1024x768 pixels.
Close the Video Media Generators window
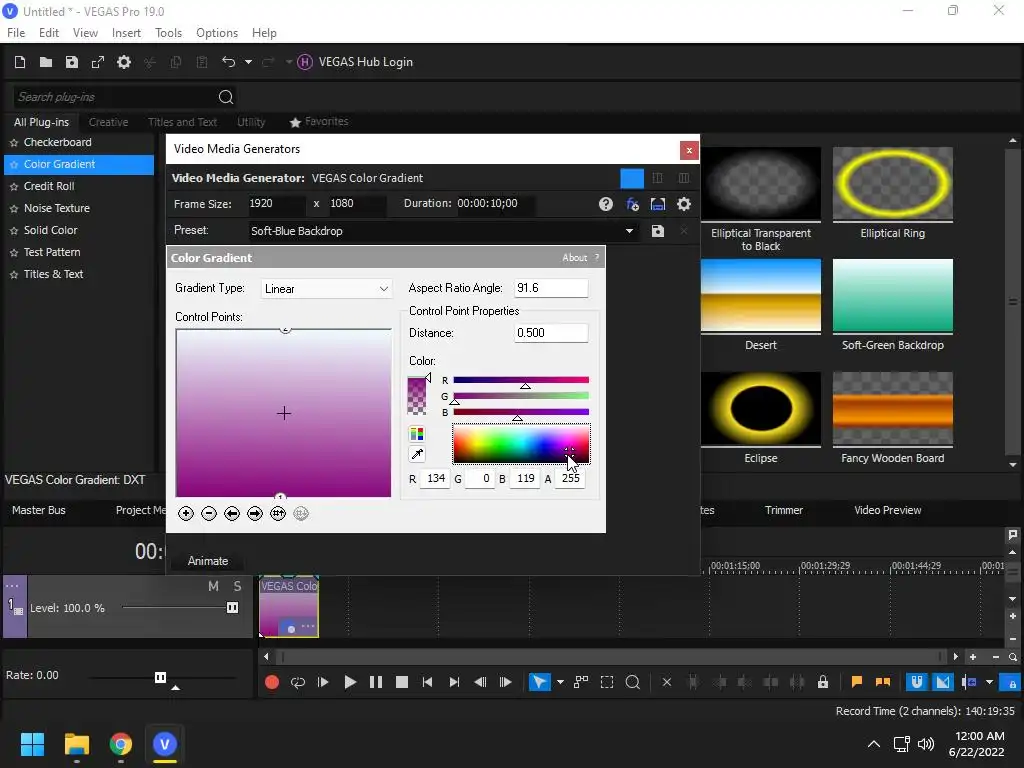[689, 151]
